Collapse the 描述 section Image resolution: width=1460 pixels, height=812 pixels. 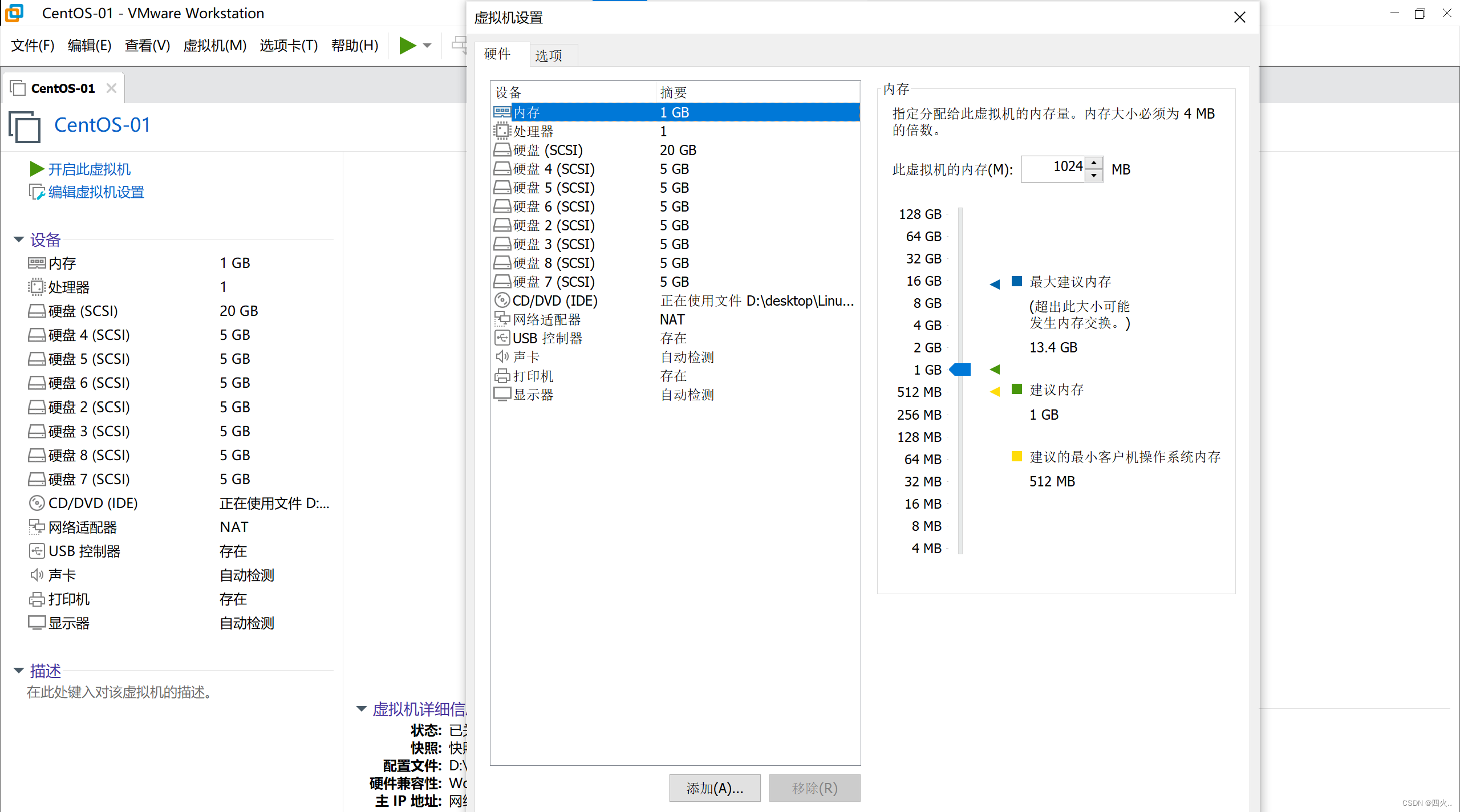[x=19, y=671]
